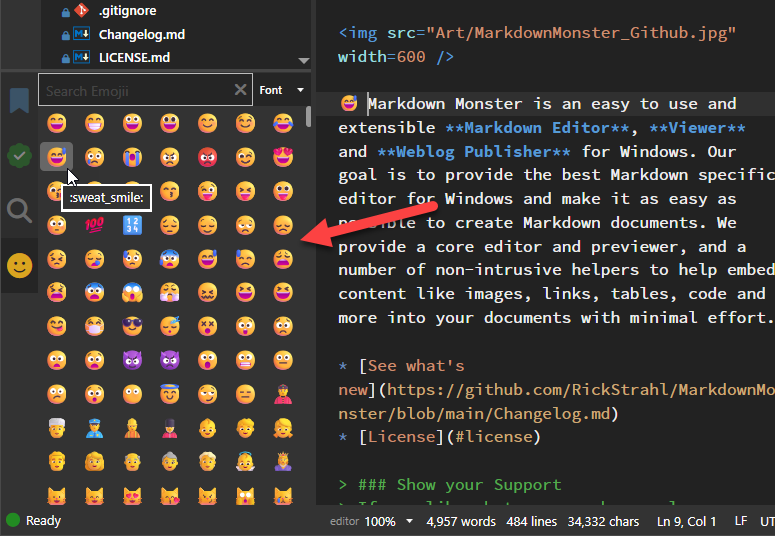Insert the man wearing white turban emoji
The height and width of the screenshot is (536, 775).
(57, 428)
